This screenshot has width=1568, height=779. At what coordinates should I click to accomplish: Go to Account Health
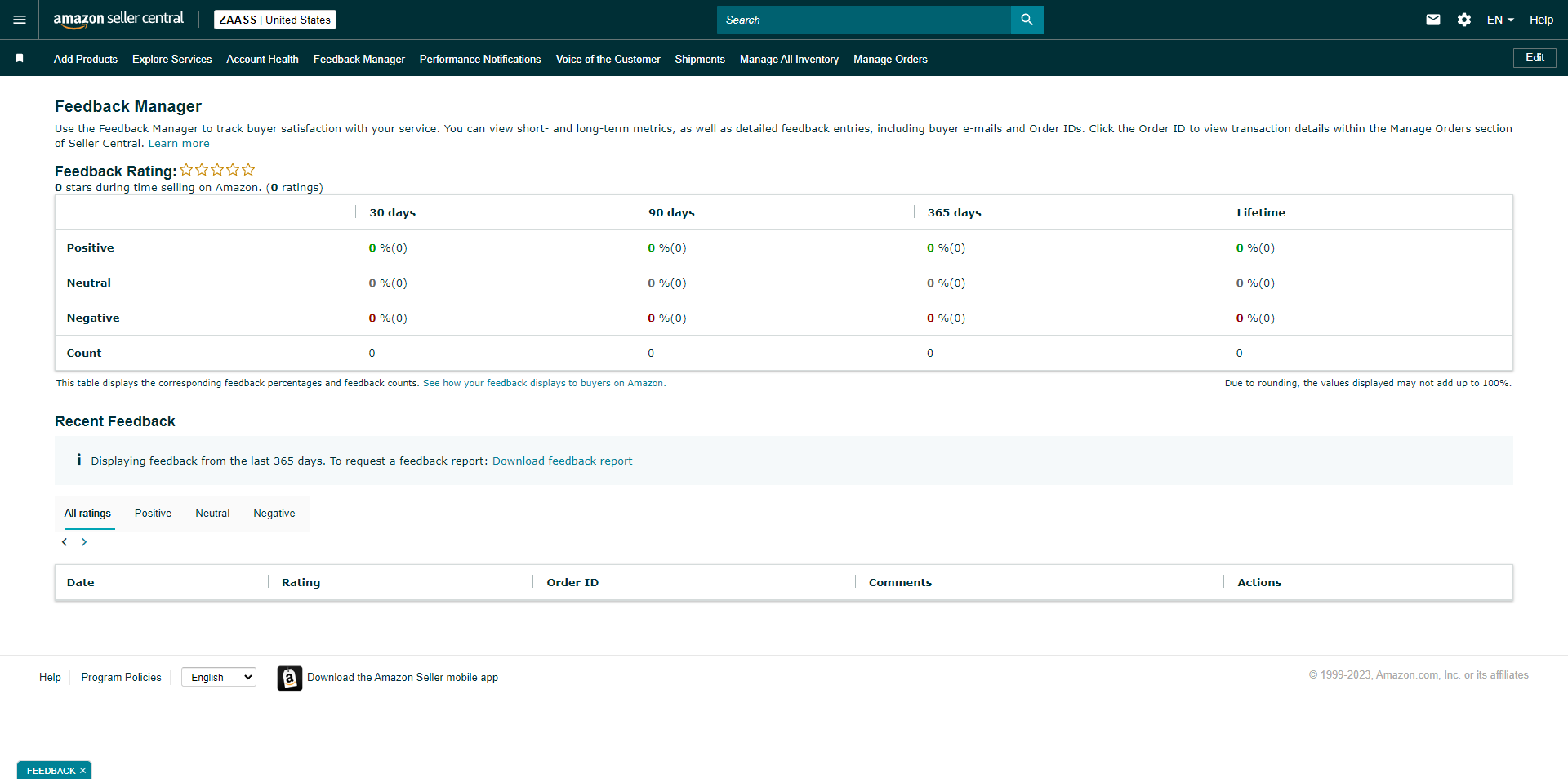click(x=262, y=59)
